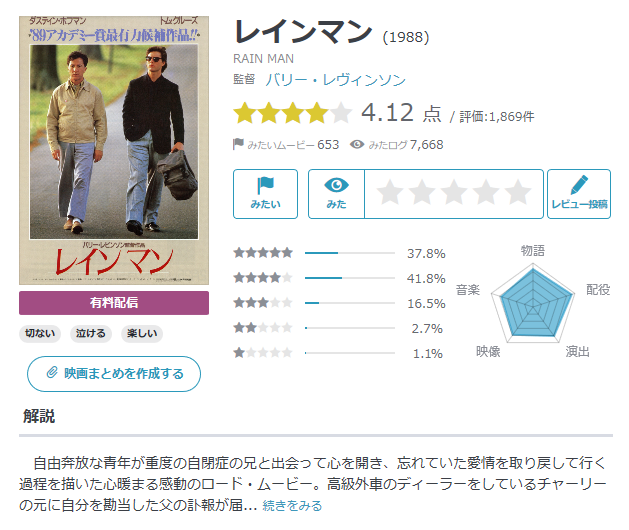
Task: Open レビュー投稿 pencil review button
Action: [579, 194]
